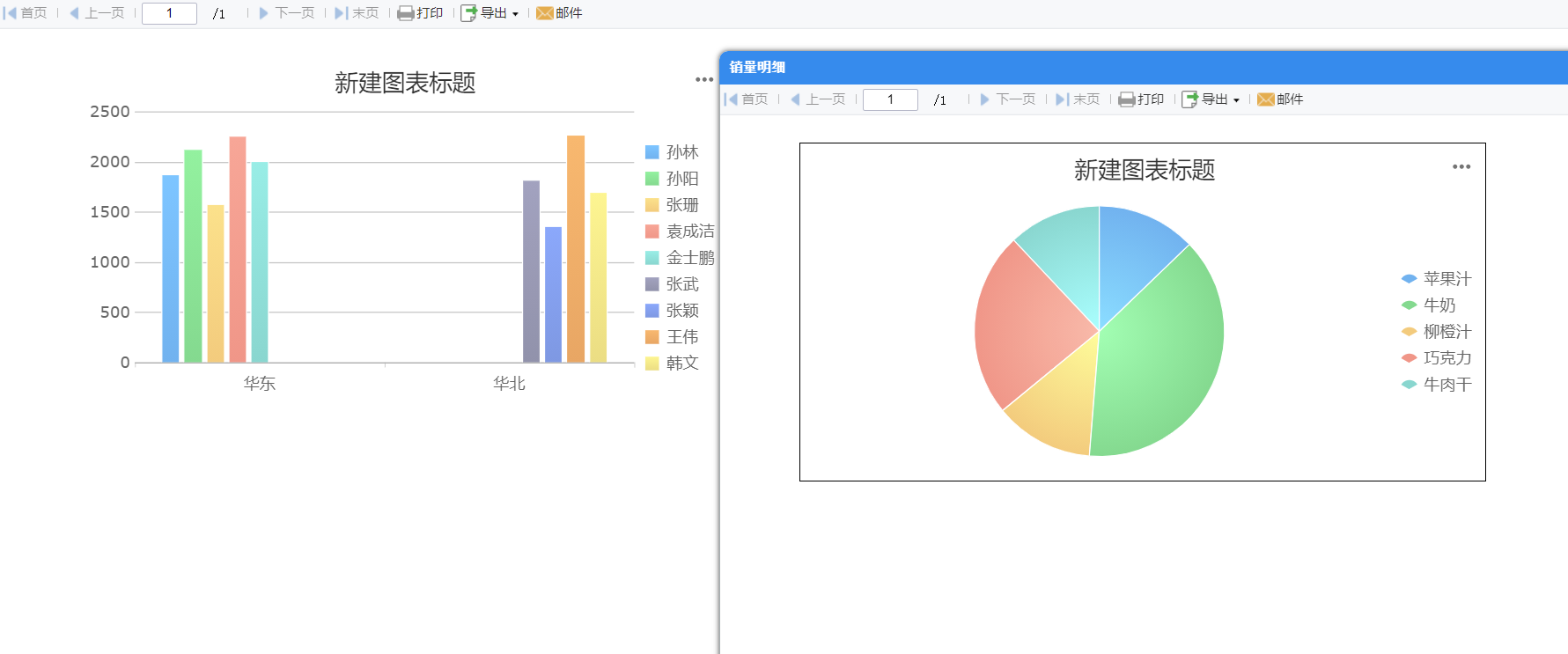Click the bar chart title 新建图表标题
This screenshot has height=654, width=1568.
click(405, 83)
